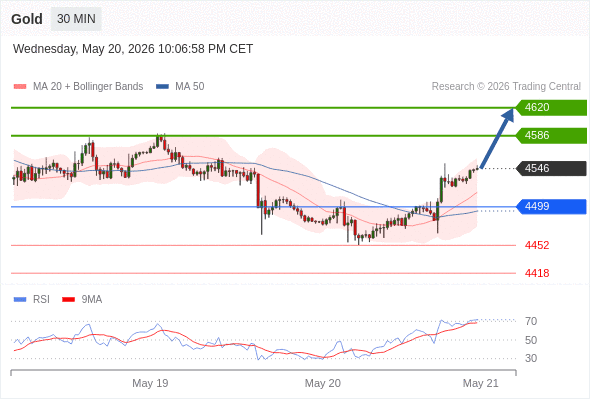This screenshot has width=590, height=400.
Task: Click the 4546 current price label
Action: tap(551, 168)
